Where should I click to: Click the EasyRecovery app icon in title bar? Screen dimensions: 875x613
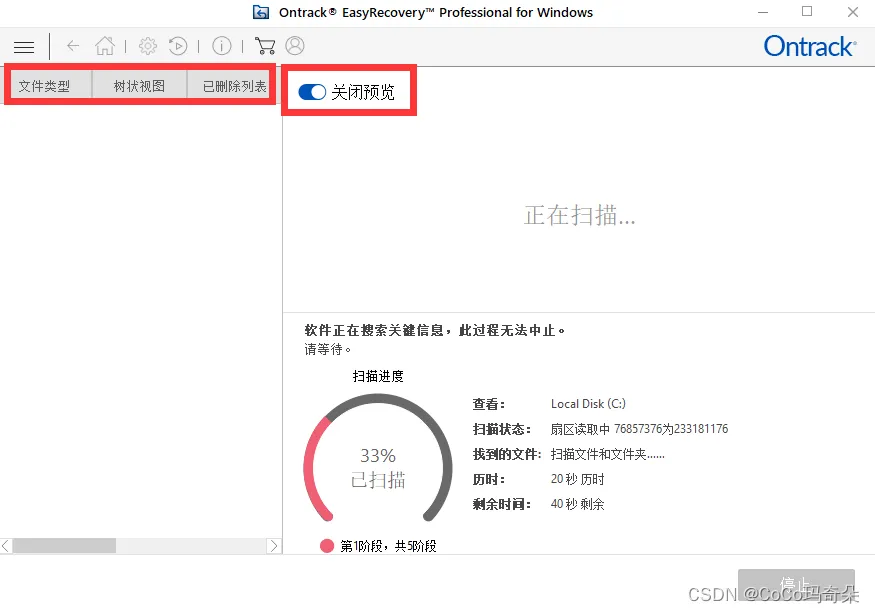[x=261, y=12]
